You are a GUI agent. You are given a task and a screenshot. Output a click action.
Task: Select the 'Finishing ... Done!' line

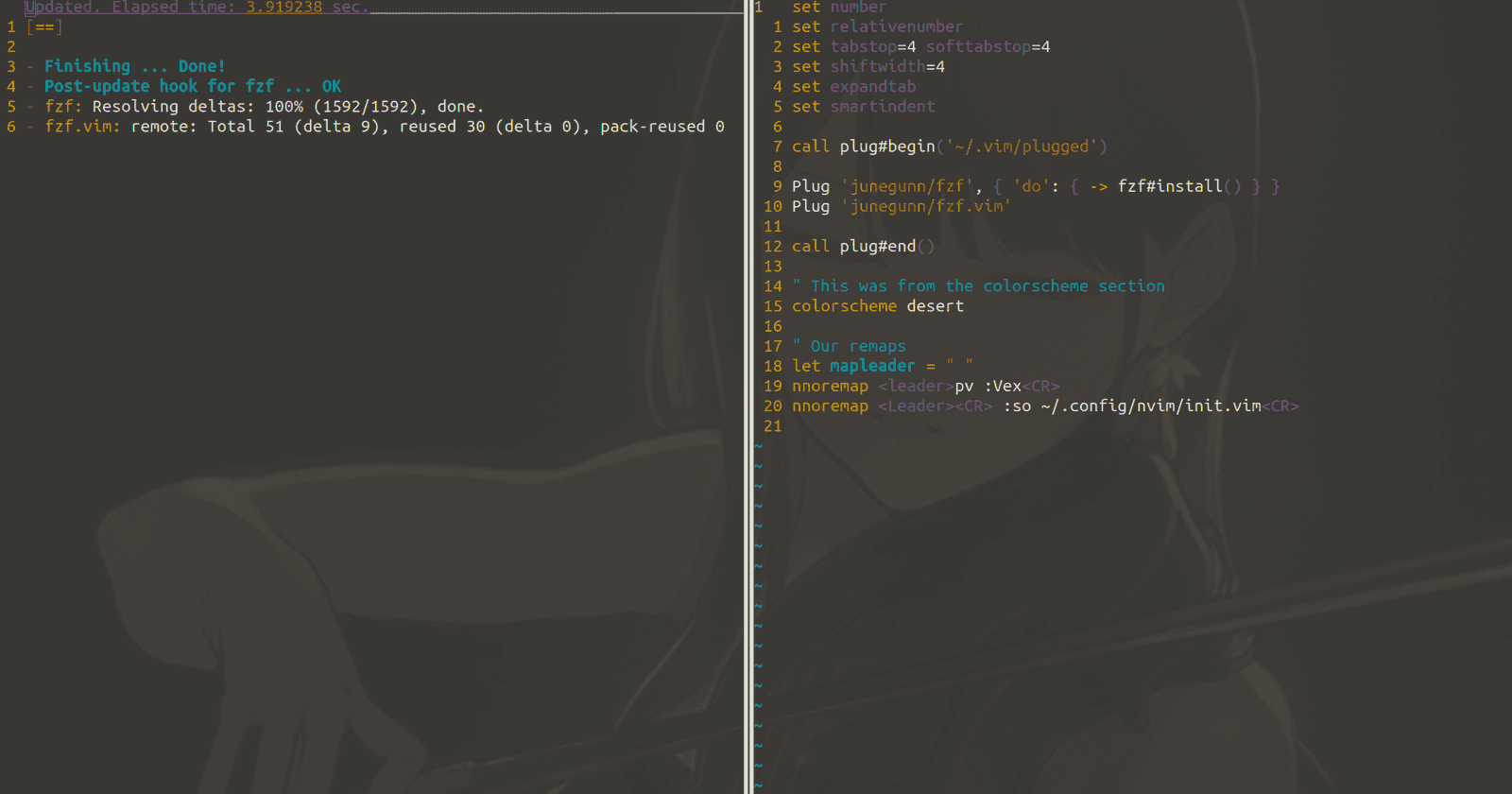click(134, 66)
